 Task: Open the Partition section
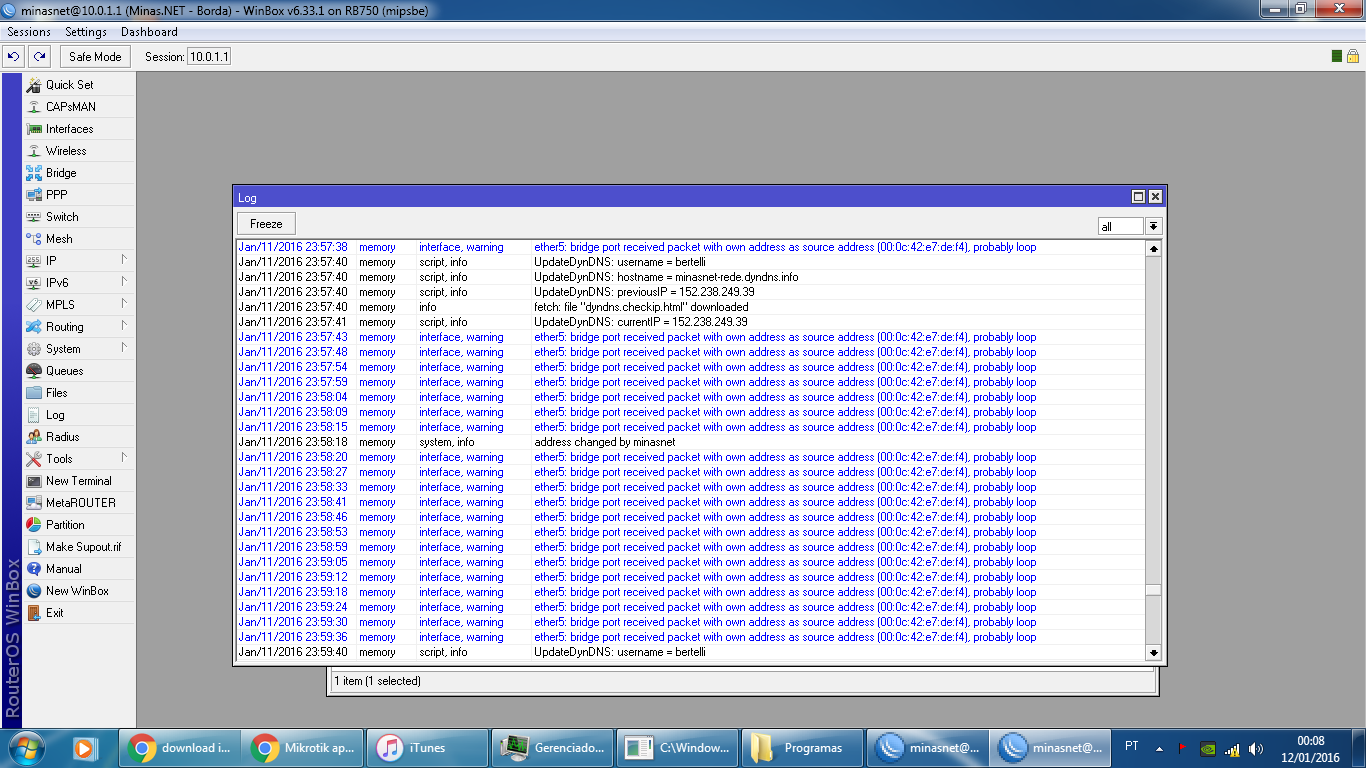[79, 525]
